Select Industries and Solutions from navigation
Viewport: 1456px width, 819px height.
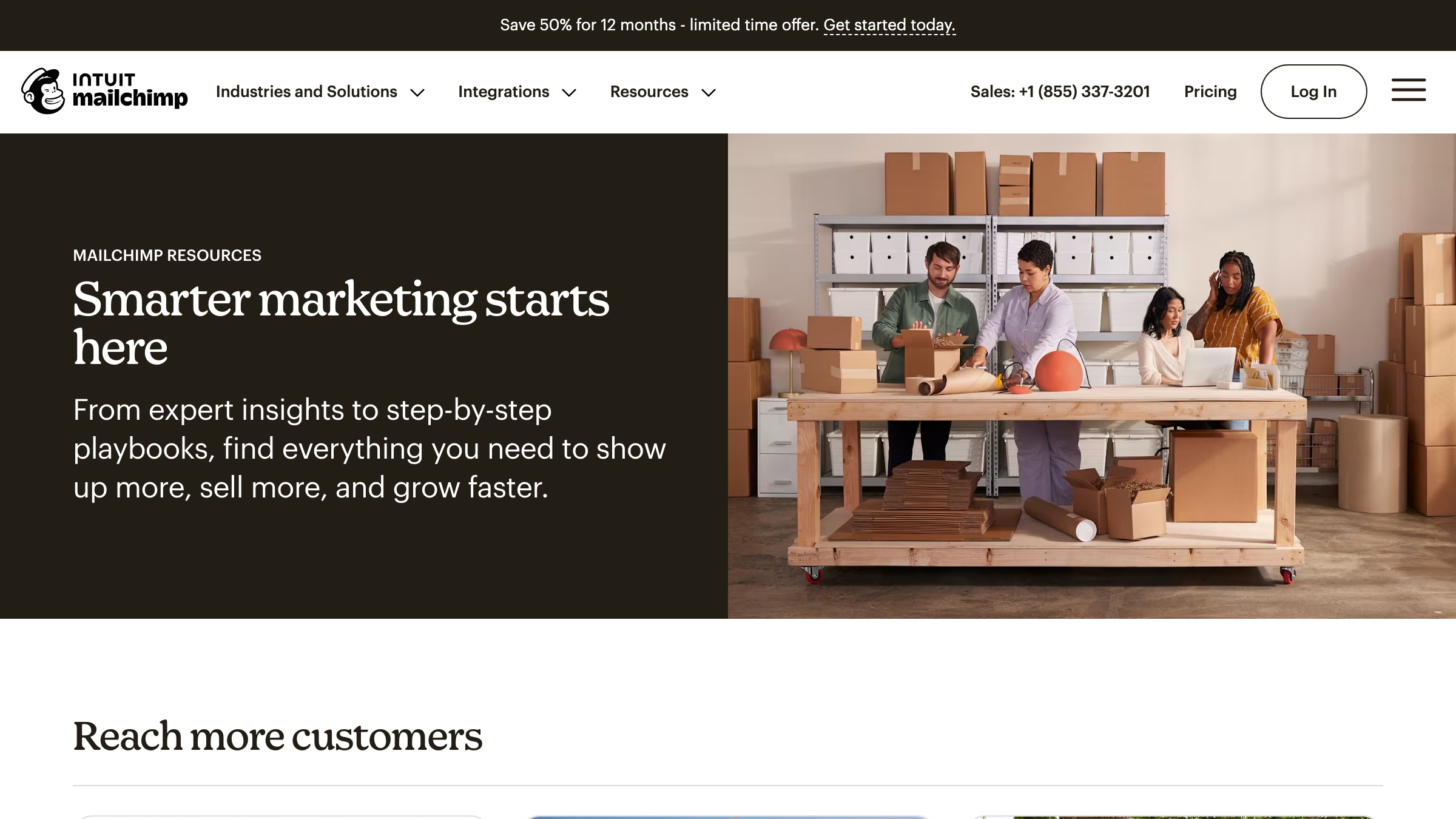[306, 92]
